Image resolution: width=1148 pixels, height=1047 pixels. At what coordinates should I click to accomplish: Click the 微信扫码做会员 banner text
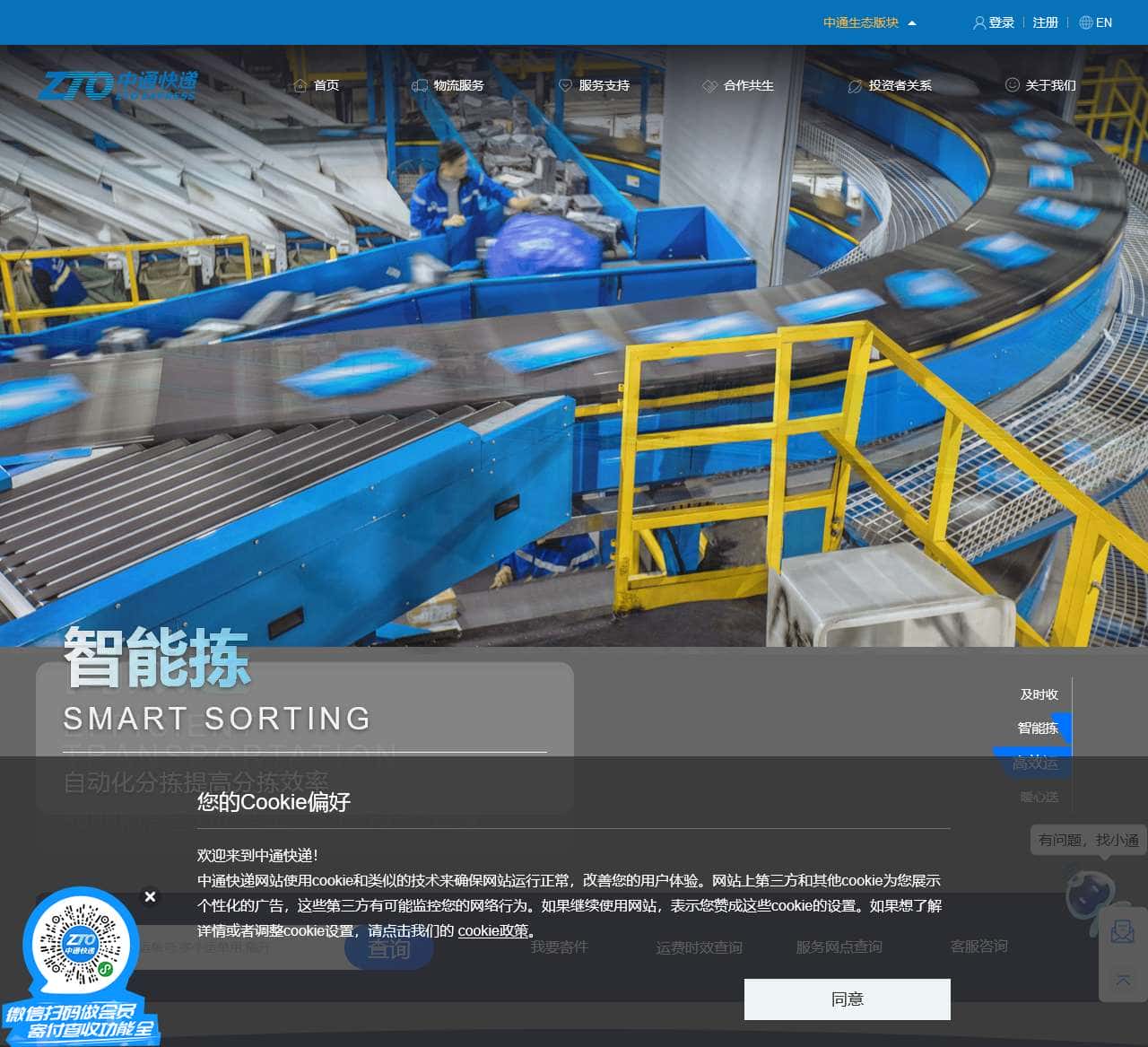click(70, 1014)
